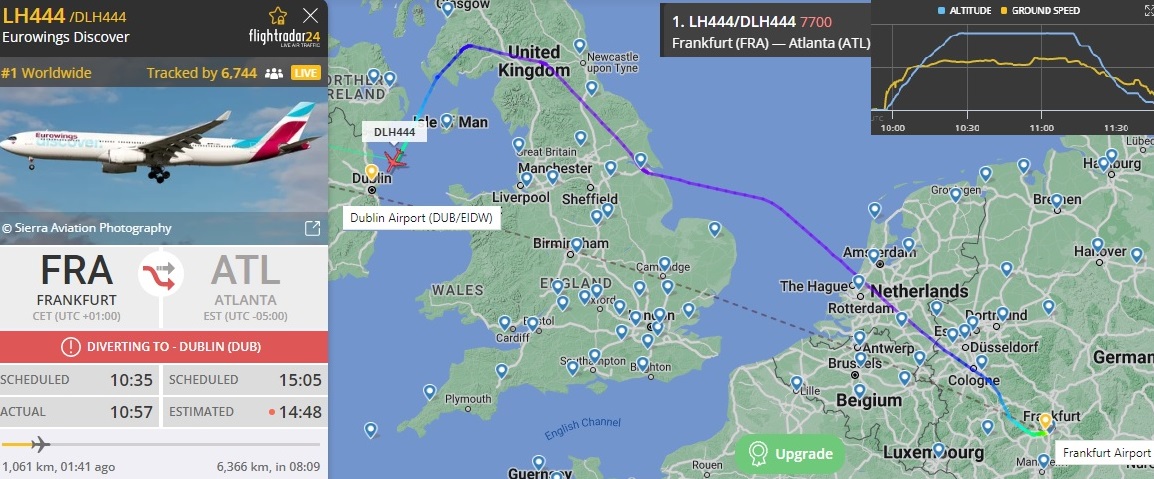Add LH444 to favorites with star icon
The height and width of the screenshot is (479, 1154).
tap(278, 15)
